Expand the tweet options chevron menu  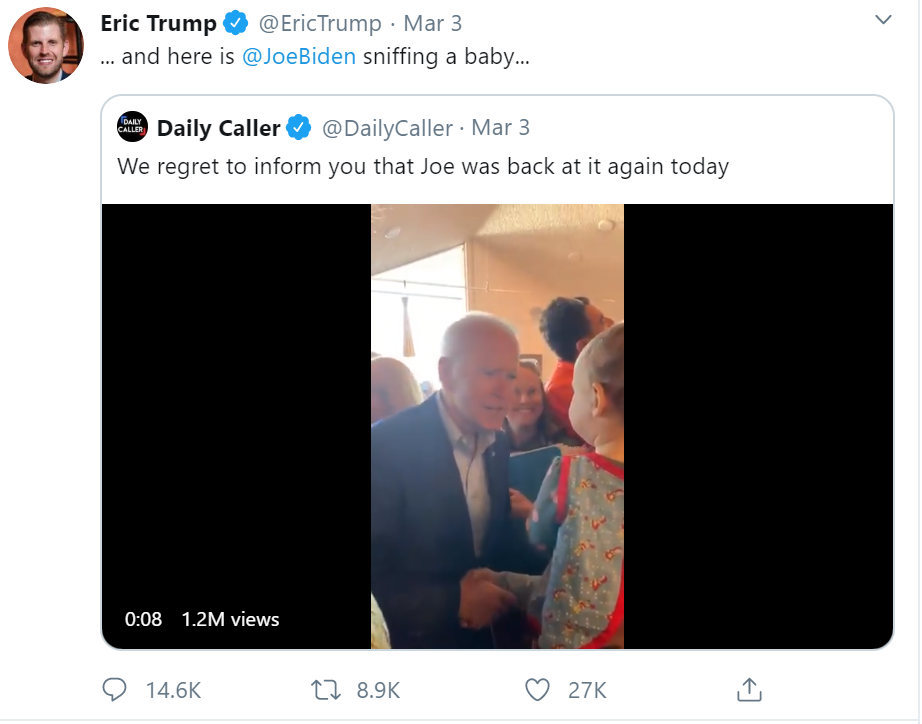click(883, 20)
